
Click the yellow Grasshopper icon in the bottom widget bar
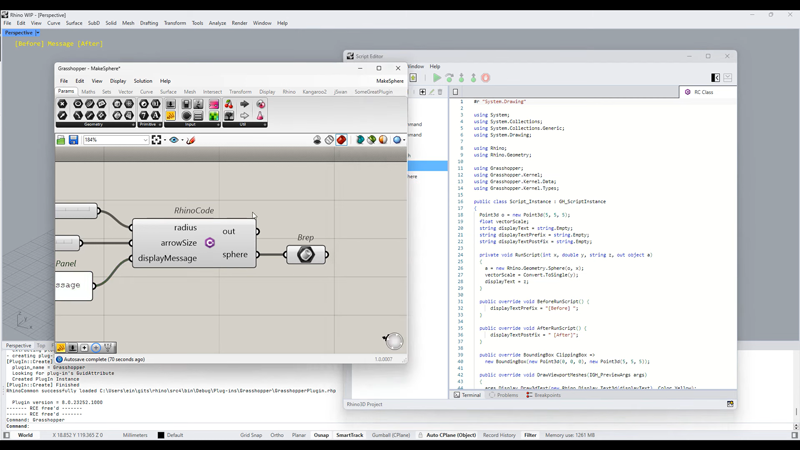[61, 348]
